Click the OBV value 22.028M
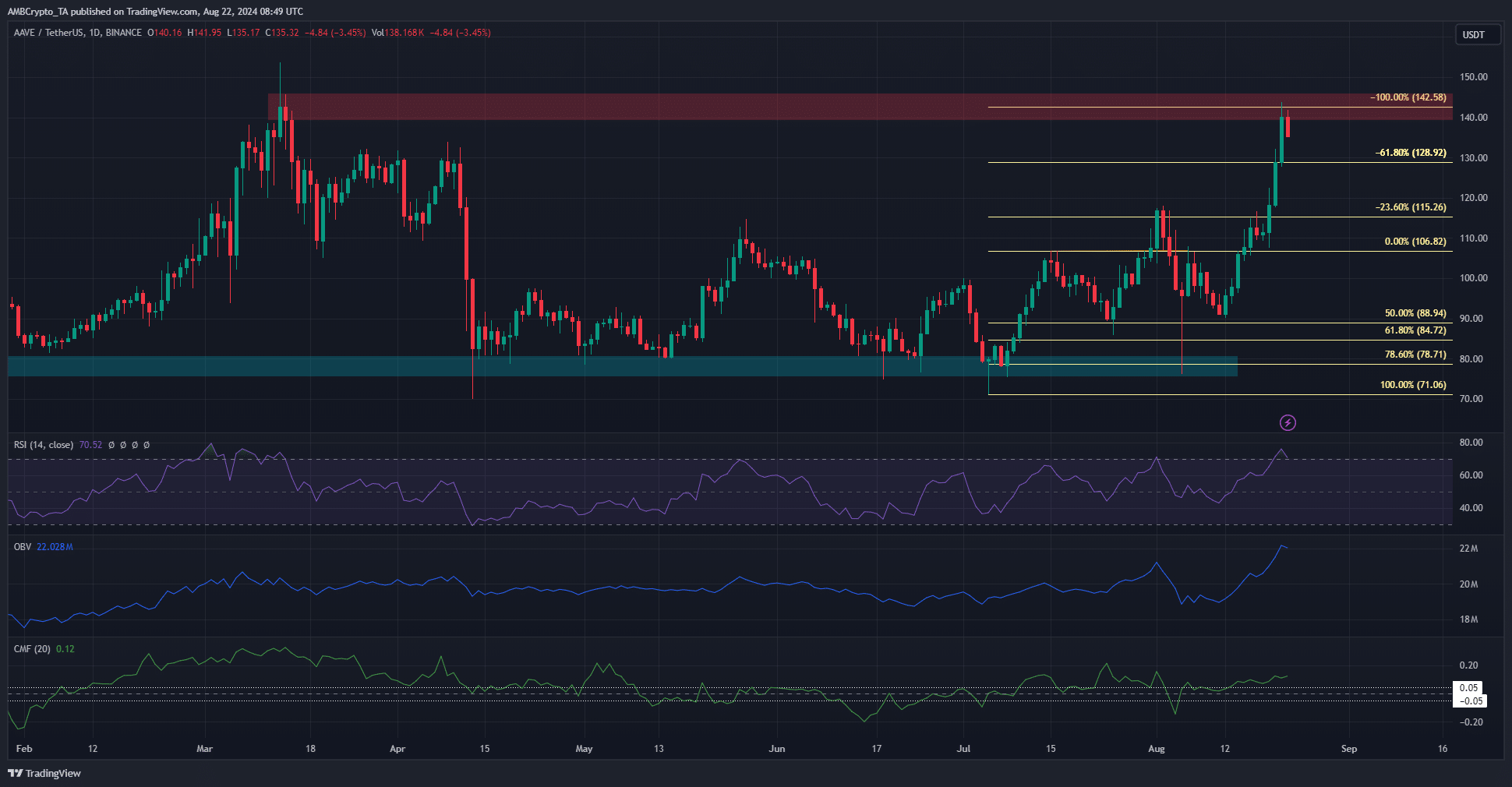Screen dimensions: 1512x787 [x=55, y=547]
